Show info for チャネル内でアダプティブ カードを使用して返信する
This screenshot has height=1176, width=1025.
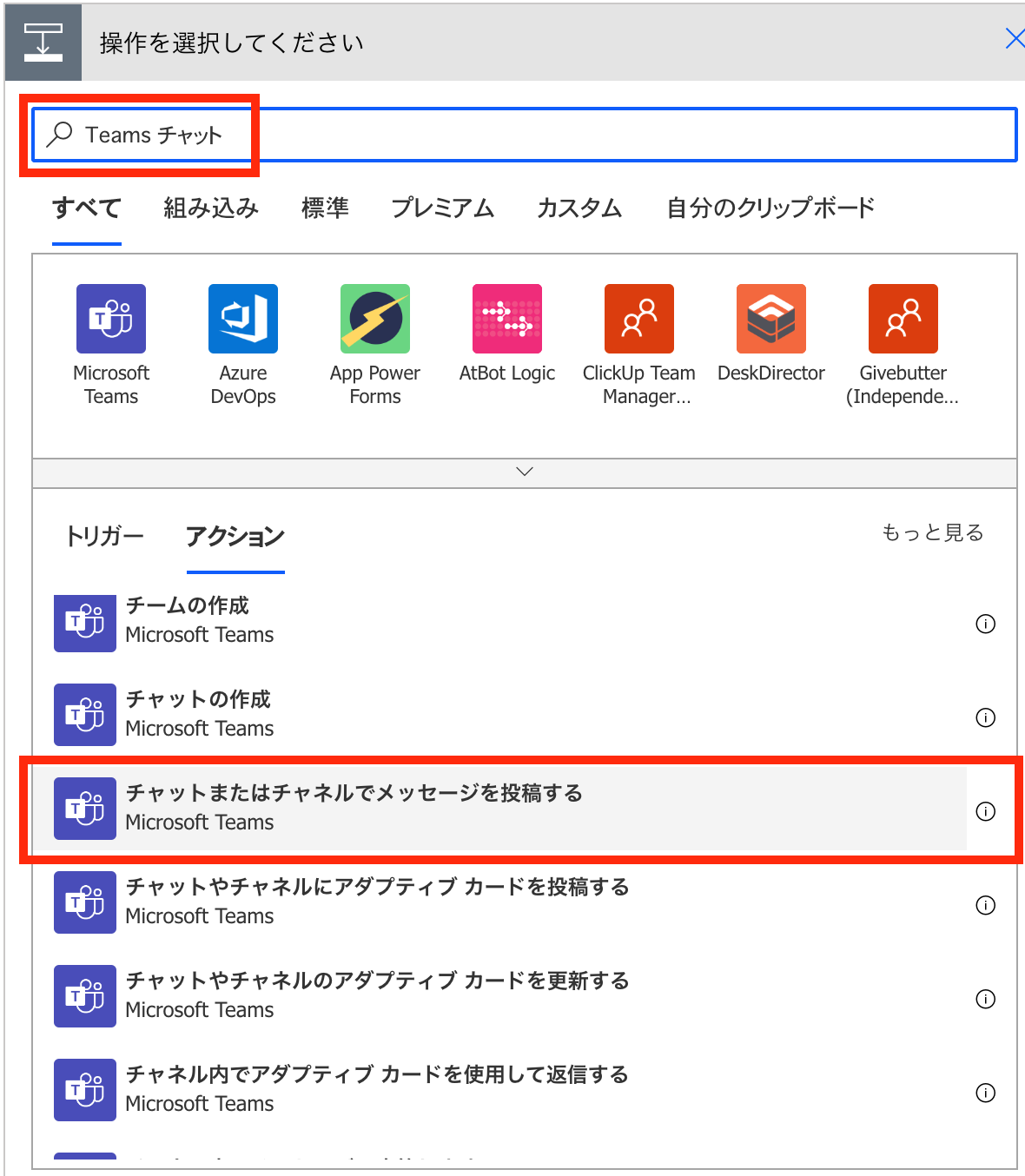tap(986, 1093)
